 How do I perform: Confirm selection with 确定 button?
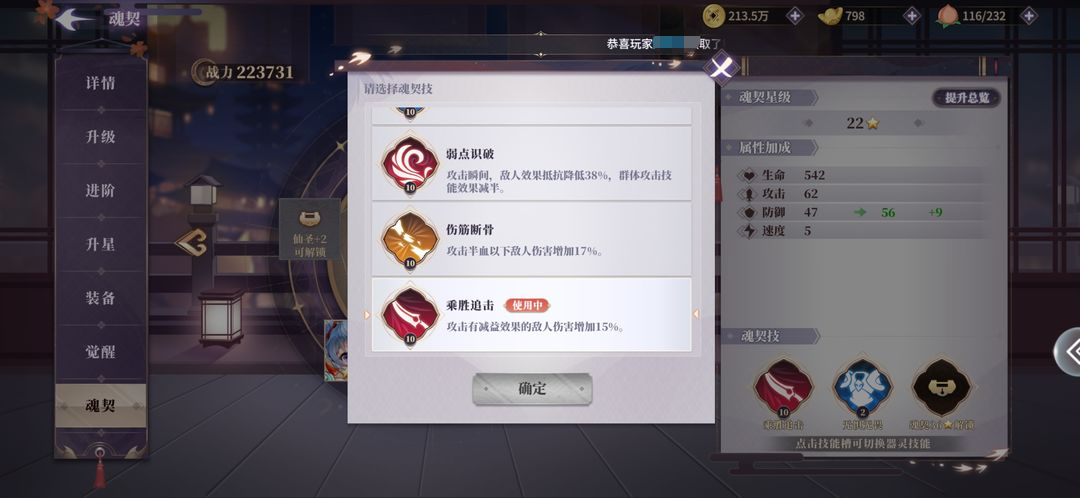(532, 389)
